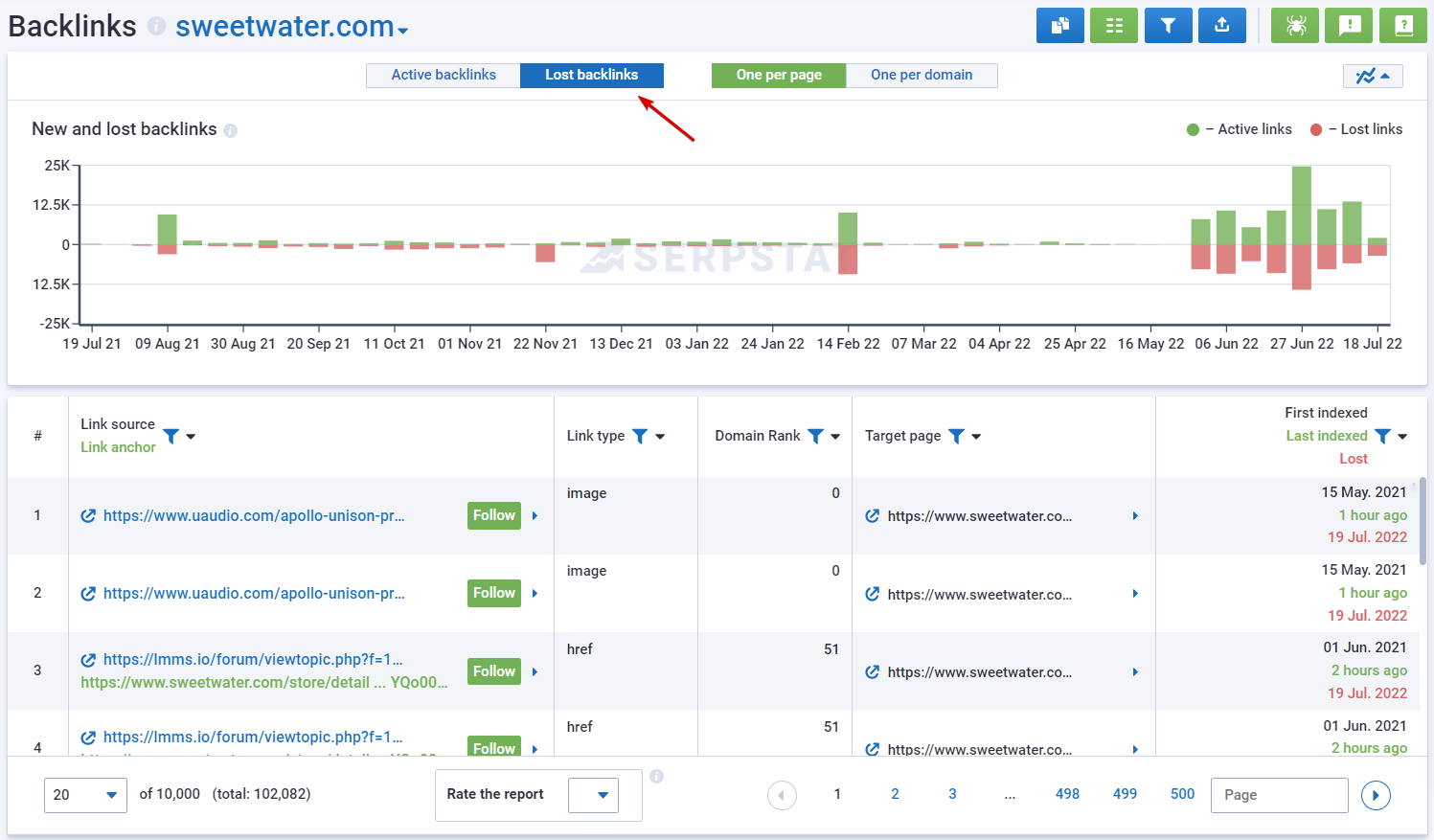
Task: Open the column settings list icon
Action: (1114, 26)
